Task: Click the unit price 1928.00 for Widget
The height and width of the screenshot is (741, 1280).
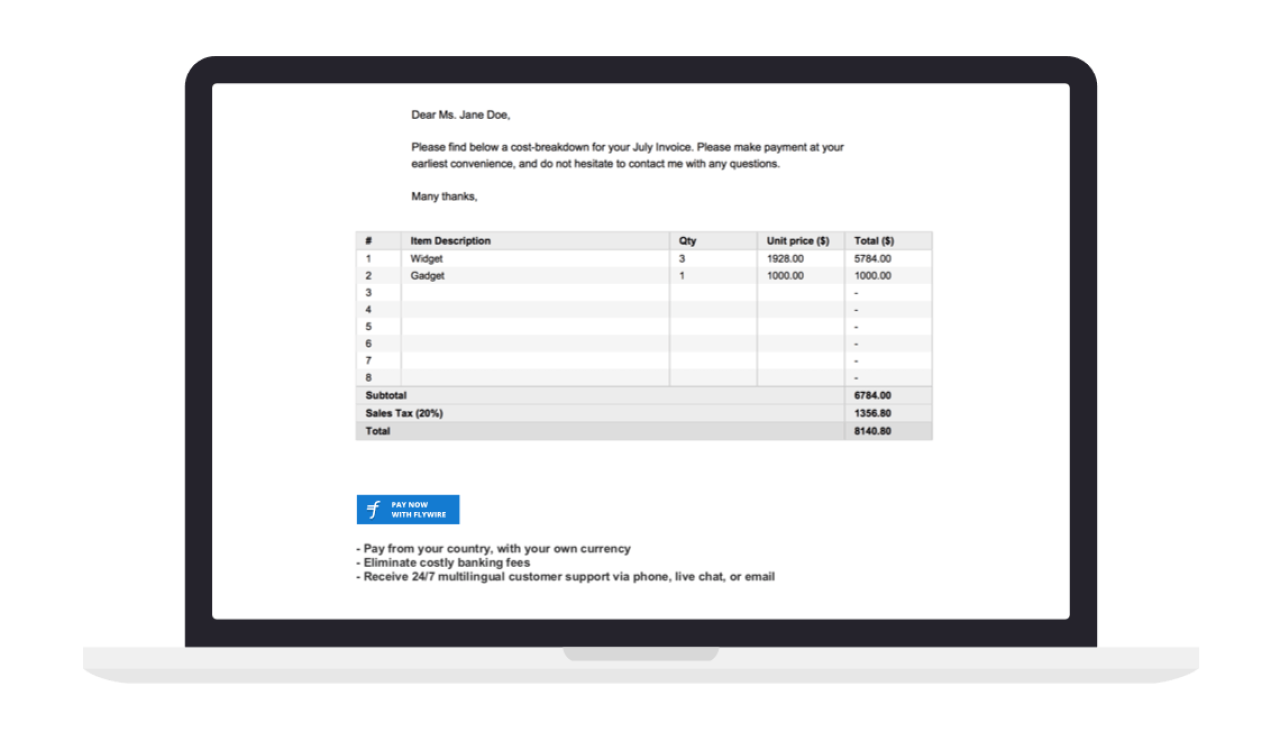Action: pos(784,258)
